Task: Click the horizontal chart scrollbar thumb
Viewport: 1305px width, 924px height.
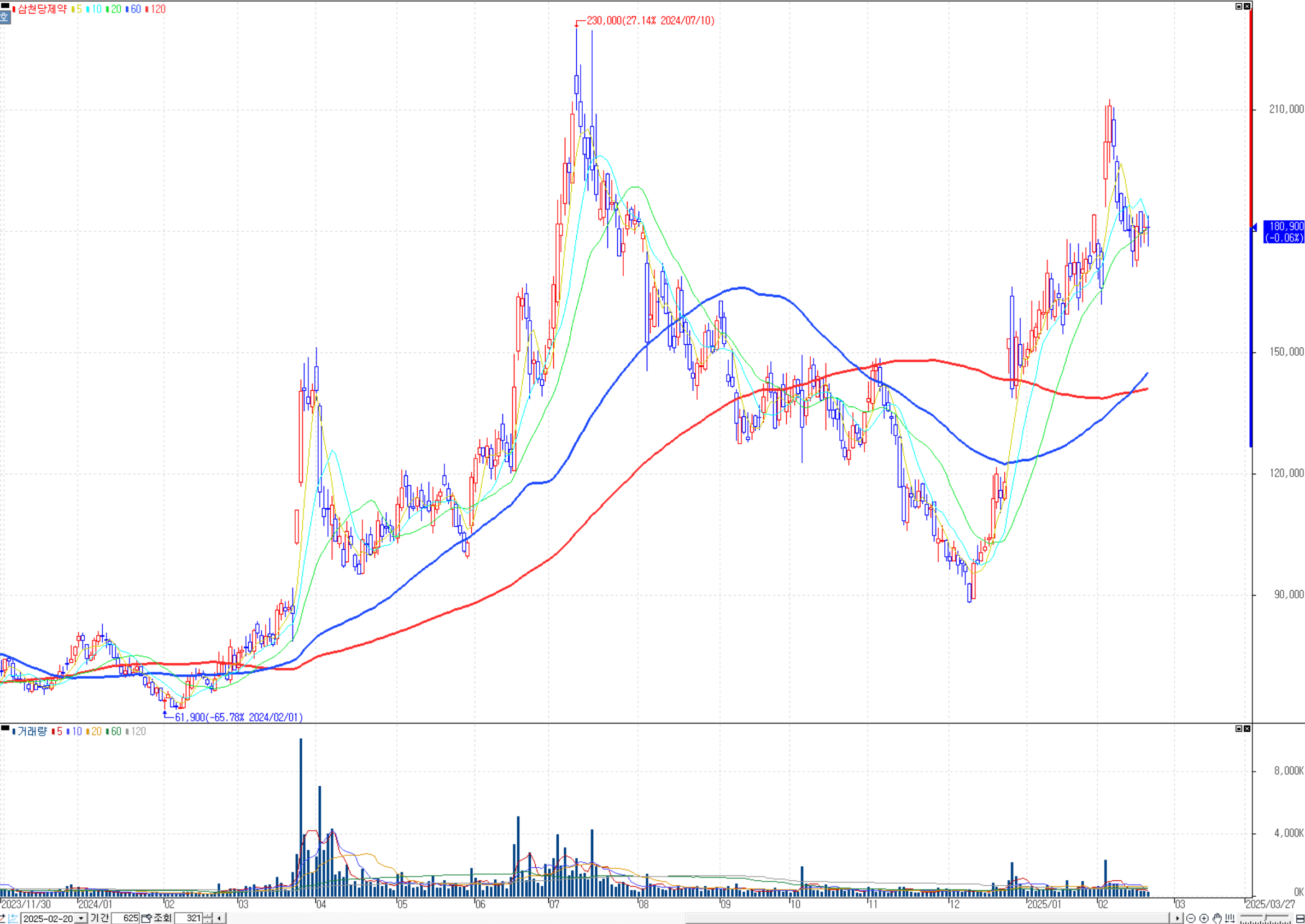Action: tap(928, 919)
